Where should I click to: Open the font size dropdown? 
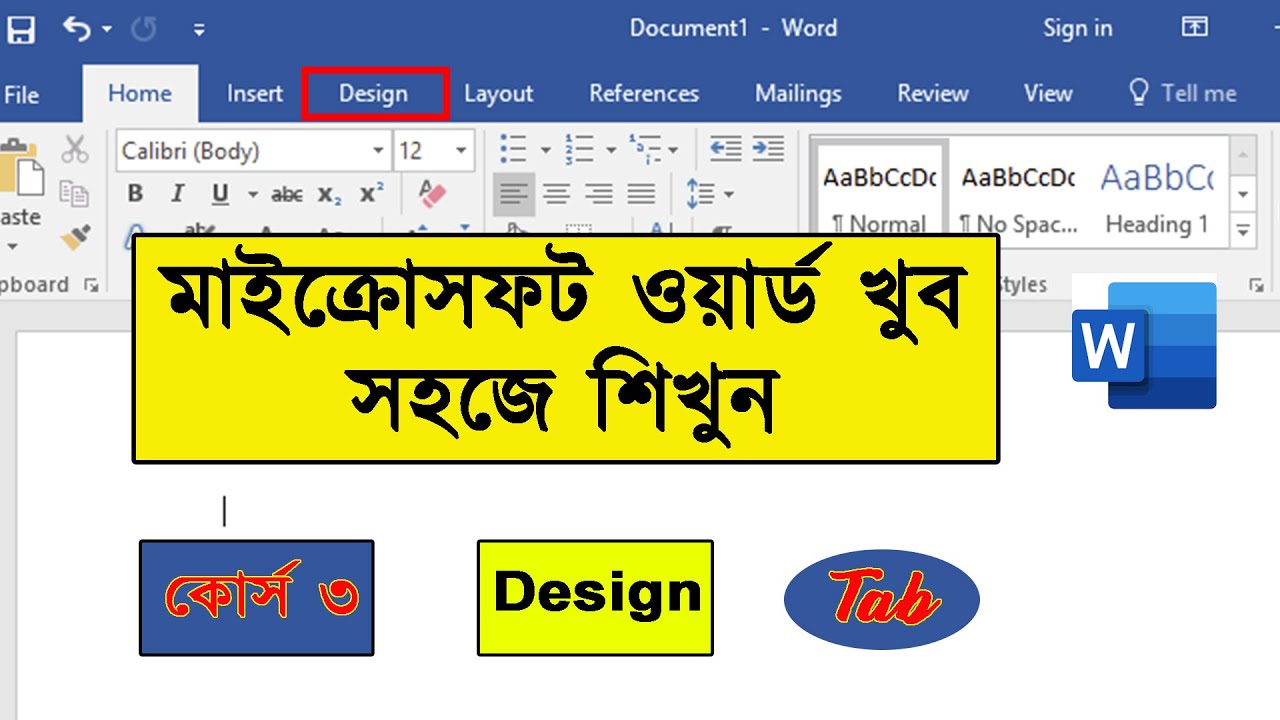click(461, 151)
